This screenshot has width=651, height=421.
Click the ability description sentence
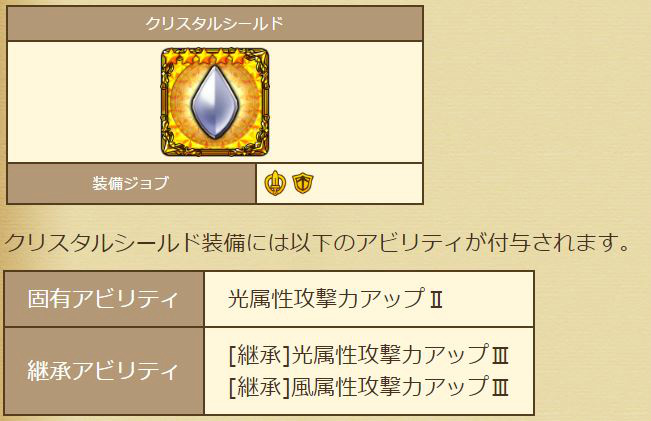coord(319,242)
